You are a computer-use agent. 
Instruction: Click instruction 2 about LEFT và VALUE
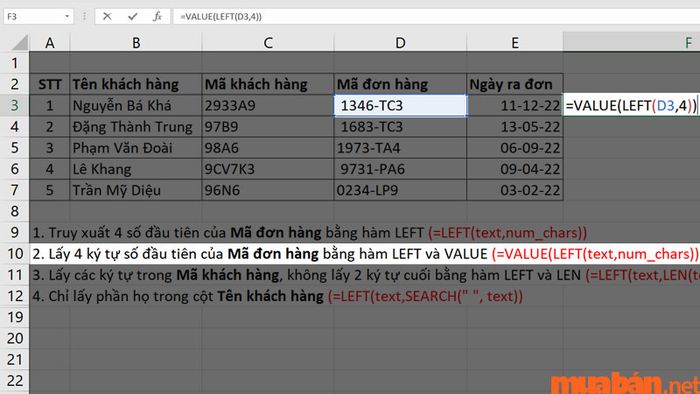coord(365,253)
